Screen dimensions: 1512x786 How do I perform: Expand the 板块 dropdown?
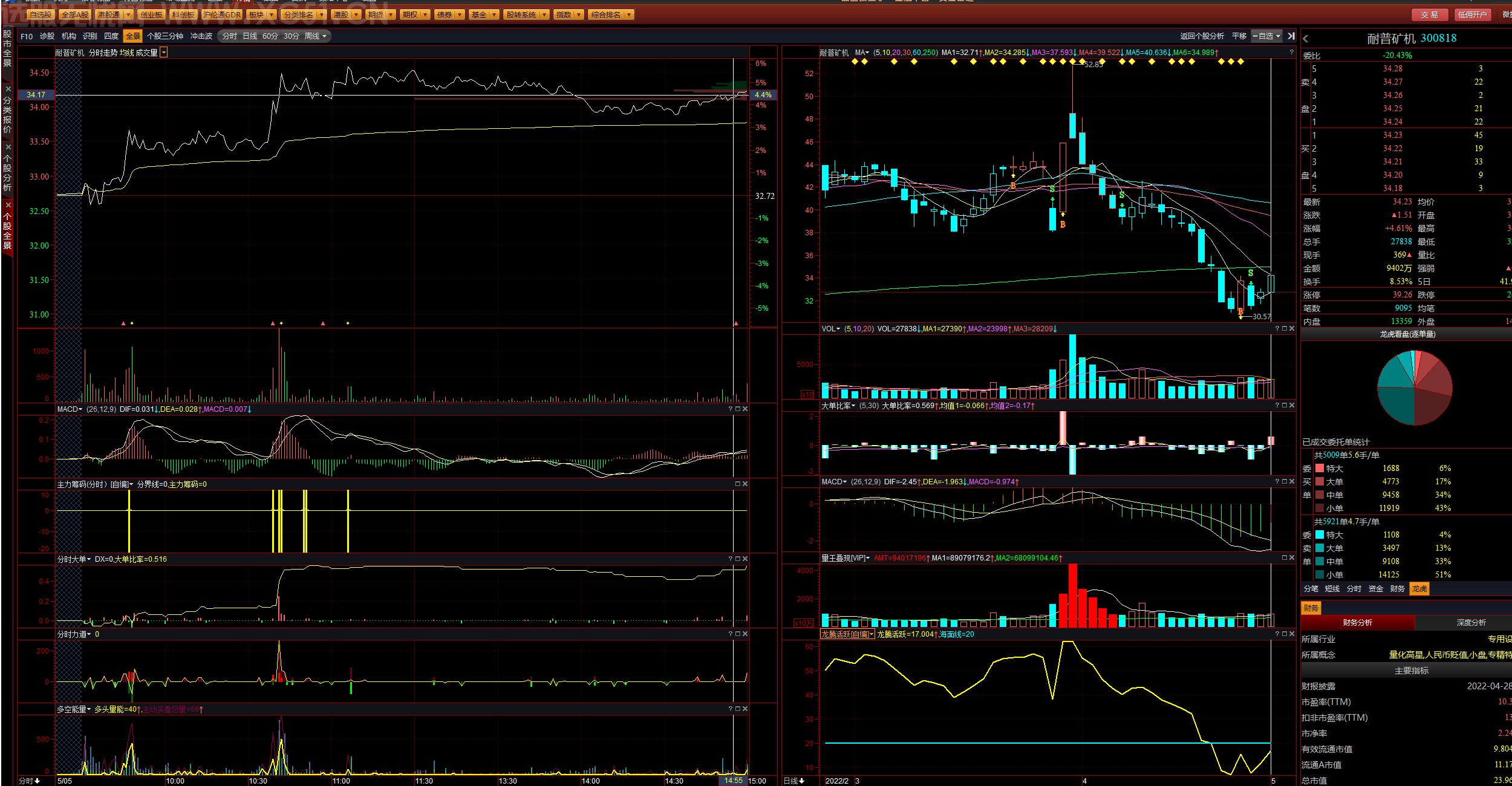pyautogui.click(x=272, y=15)
